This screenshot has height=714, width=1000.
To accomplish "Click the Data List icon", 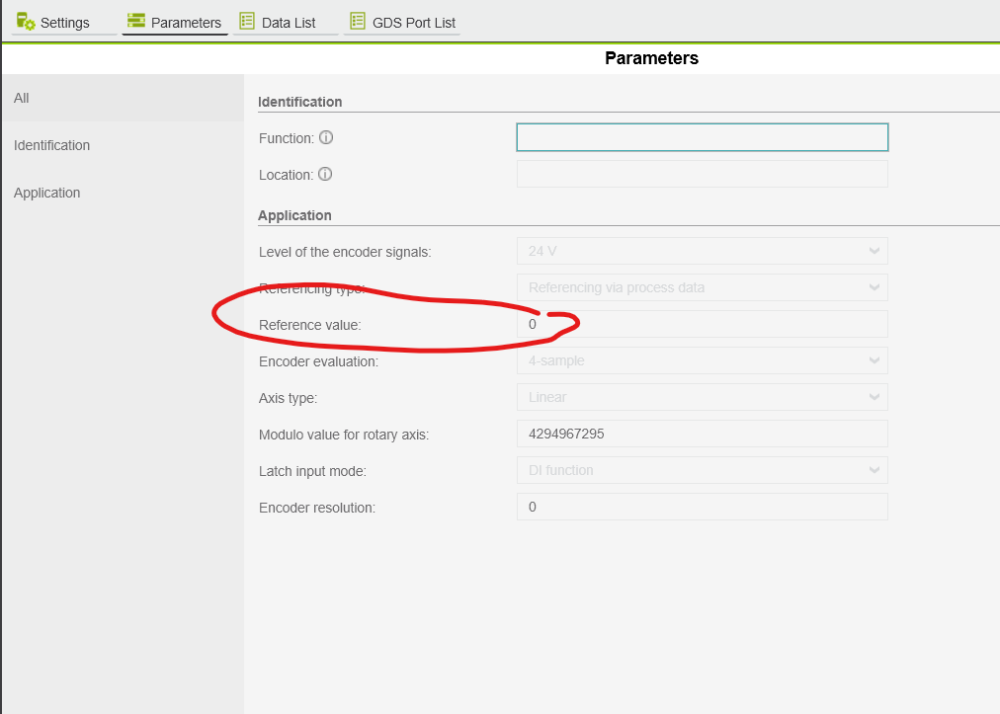I will [x=247, y=22].
